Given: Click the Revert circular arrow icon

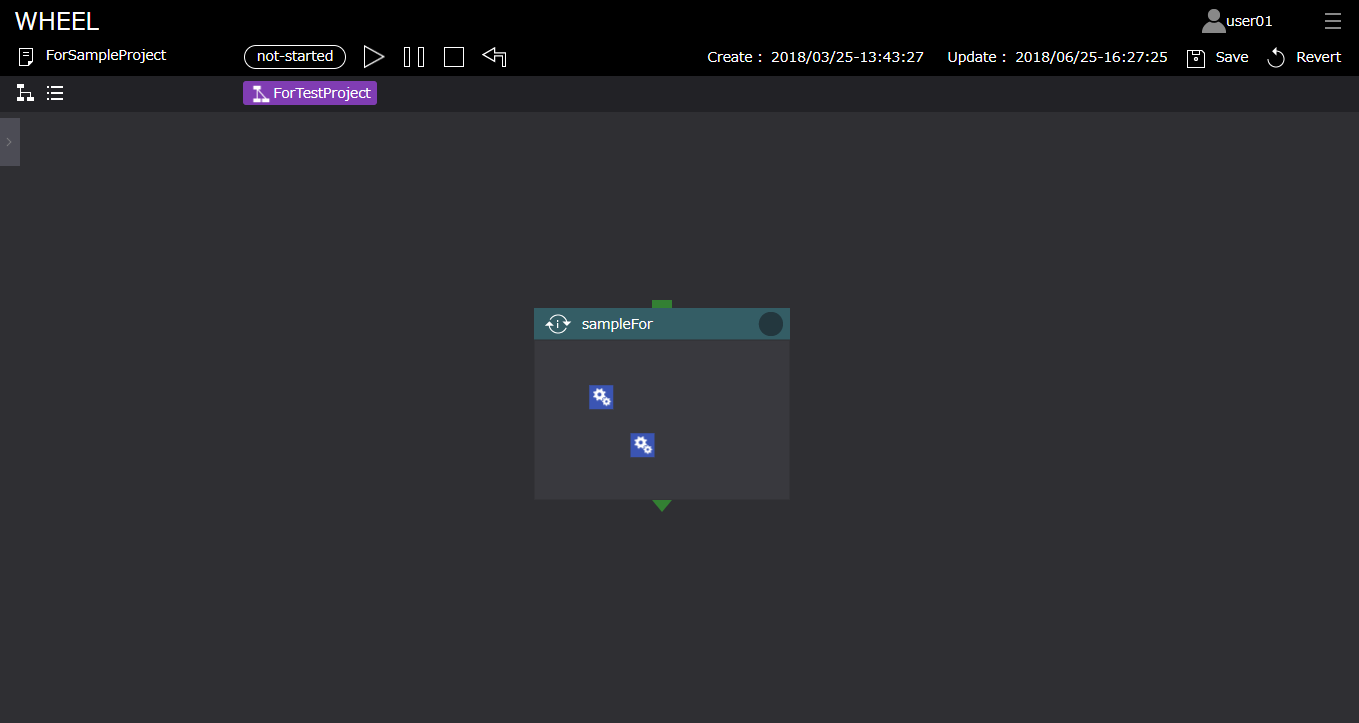Looking at the screenshot, I should tap(1276, 58).
